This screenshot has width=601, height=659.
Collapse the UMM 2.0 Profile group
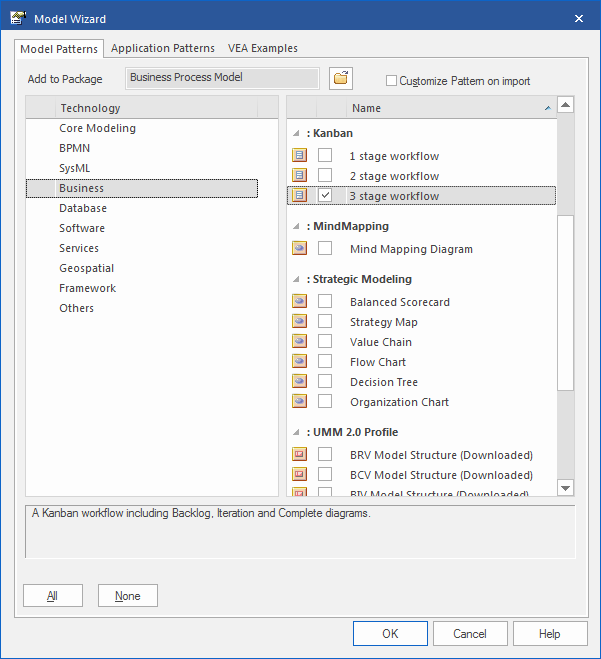tap(296, 432)
